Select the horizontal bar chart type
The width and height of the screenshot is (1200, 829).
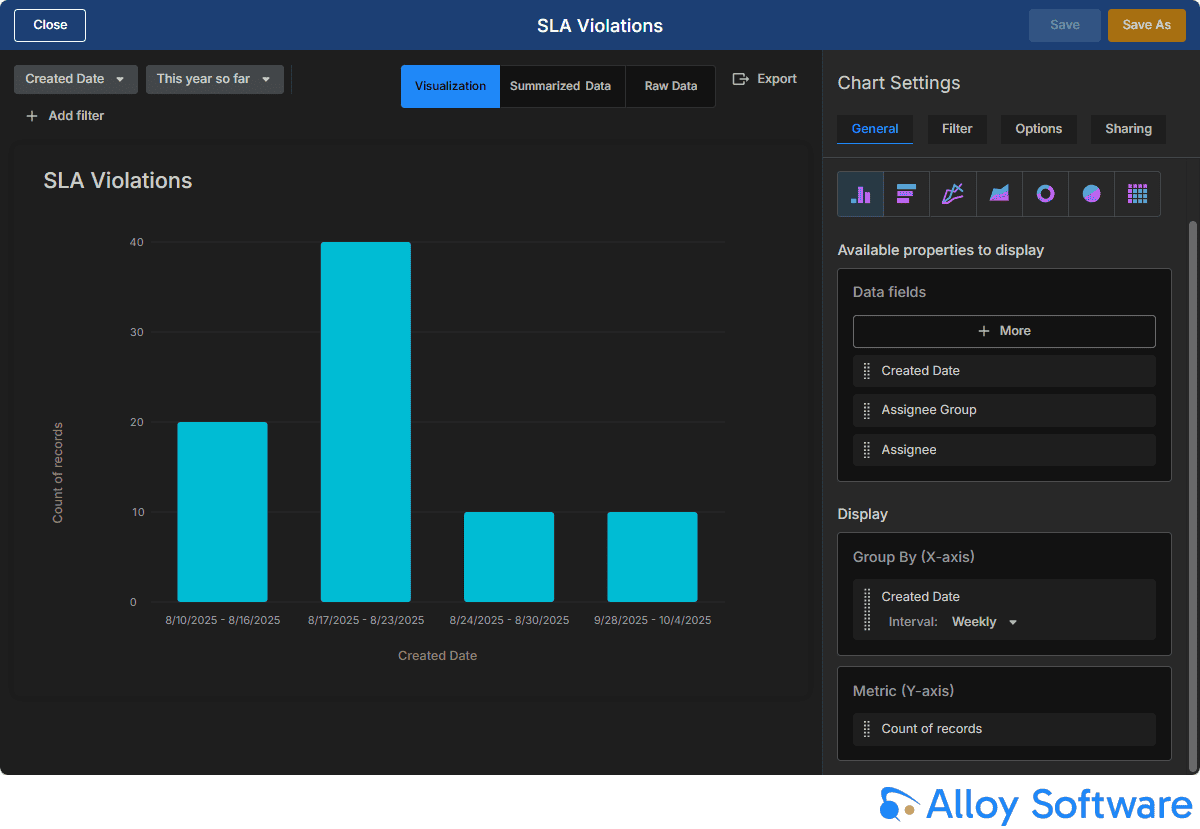point(906,194)
